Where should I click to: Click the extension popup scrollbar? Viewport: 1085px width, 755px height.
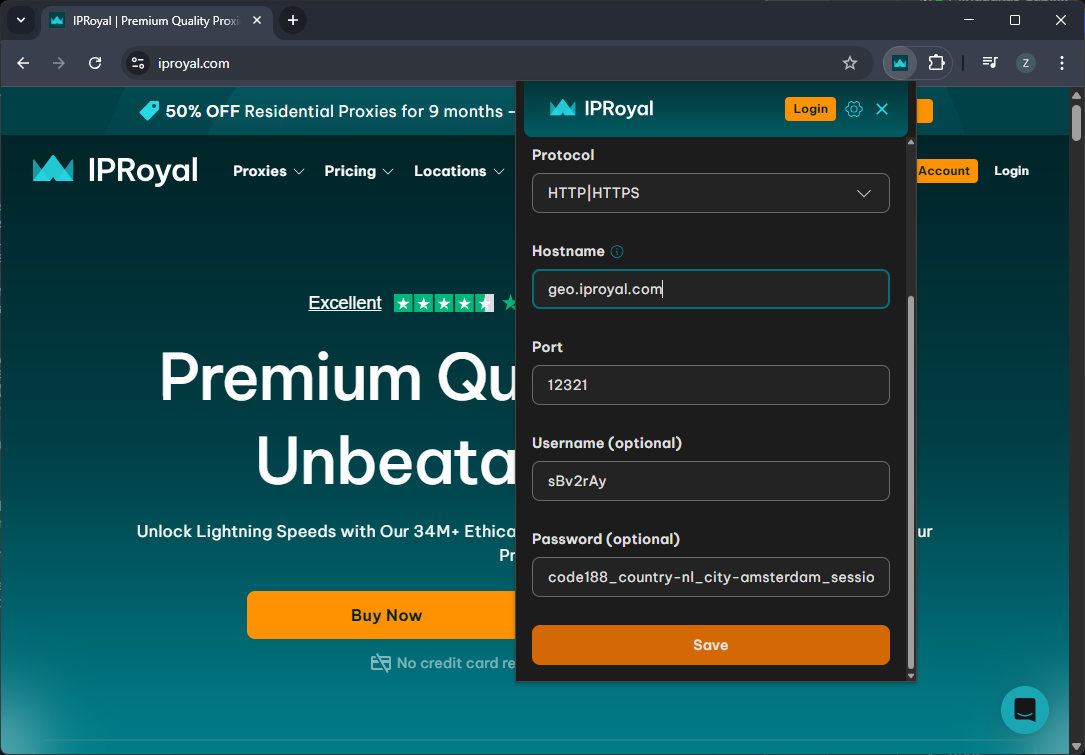coord(910,480)
